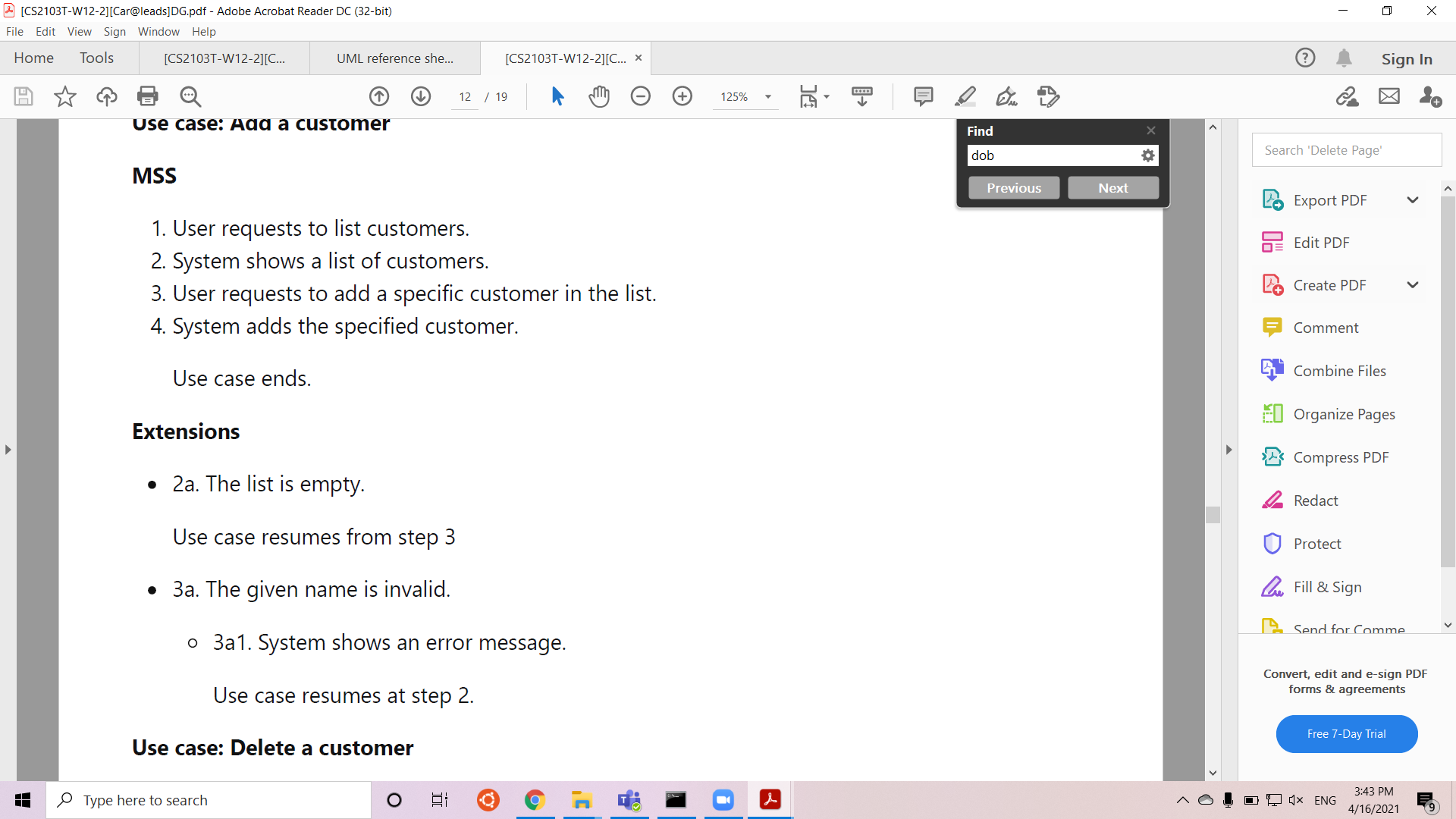1456x819 pixels.
Task: Click the Print file icon
Action: click(148, 96)
